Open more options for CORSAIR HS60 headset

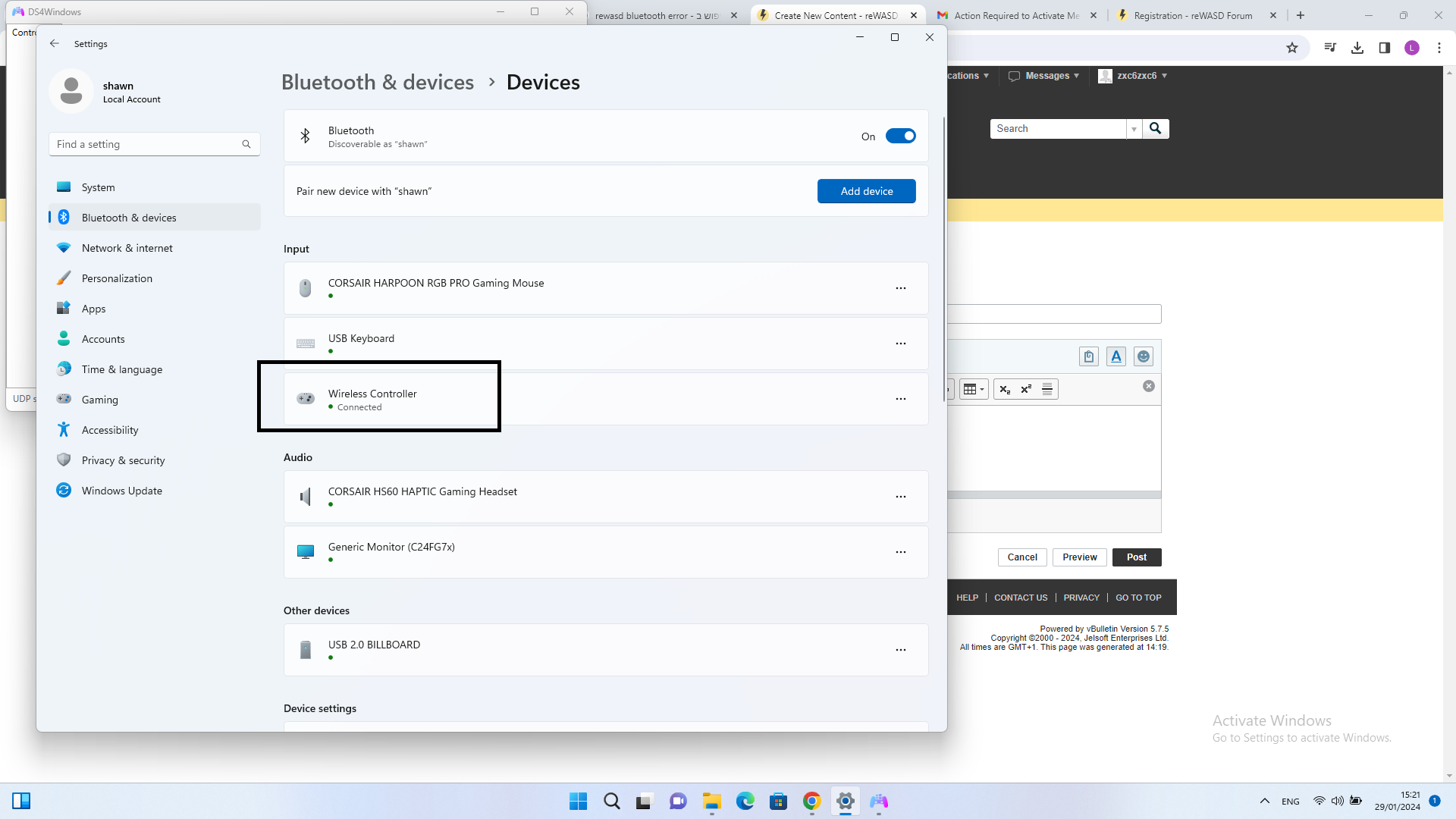tap(900, 497)
